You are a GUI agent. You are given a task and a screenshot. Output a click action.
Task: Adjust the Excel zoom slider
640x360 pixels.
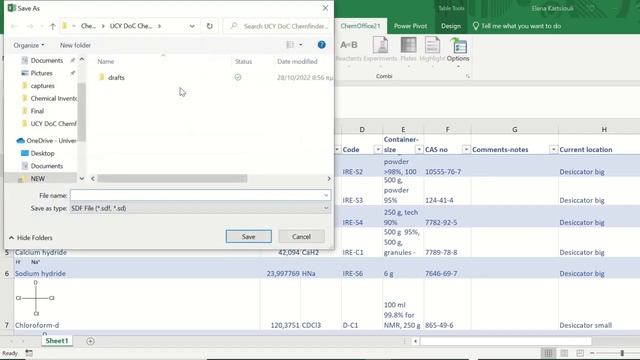[622, 353]
